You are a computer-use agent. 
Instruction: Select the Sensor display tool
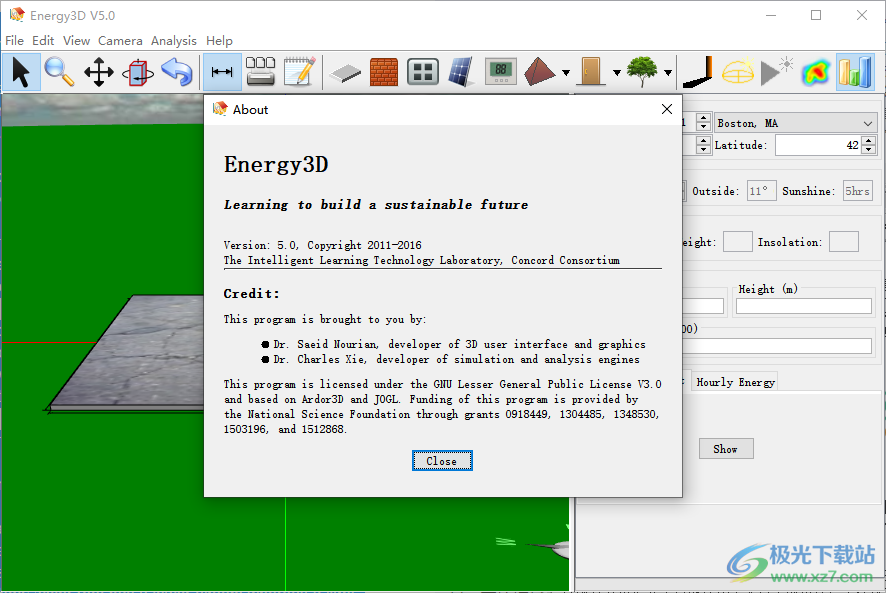pyautogui.click(x=501, y=72)
